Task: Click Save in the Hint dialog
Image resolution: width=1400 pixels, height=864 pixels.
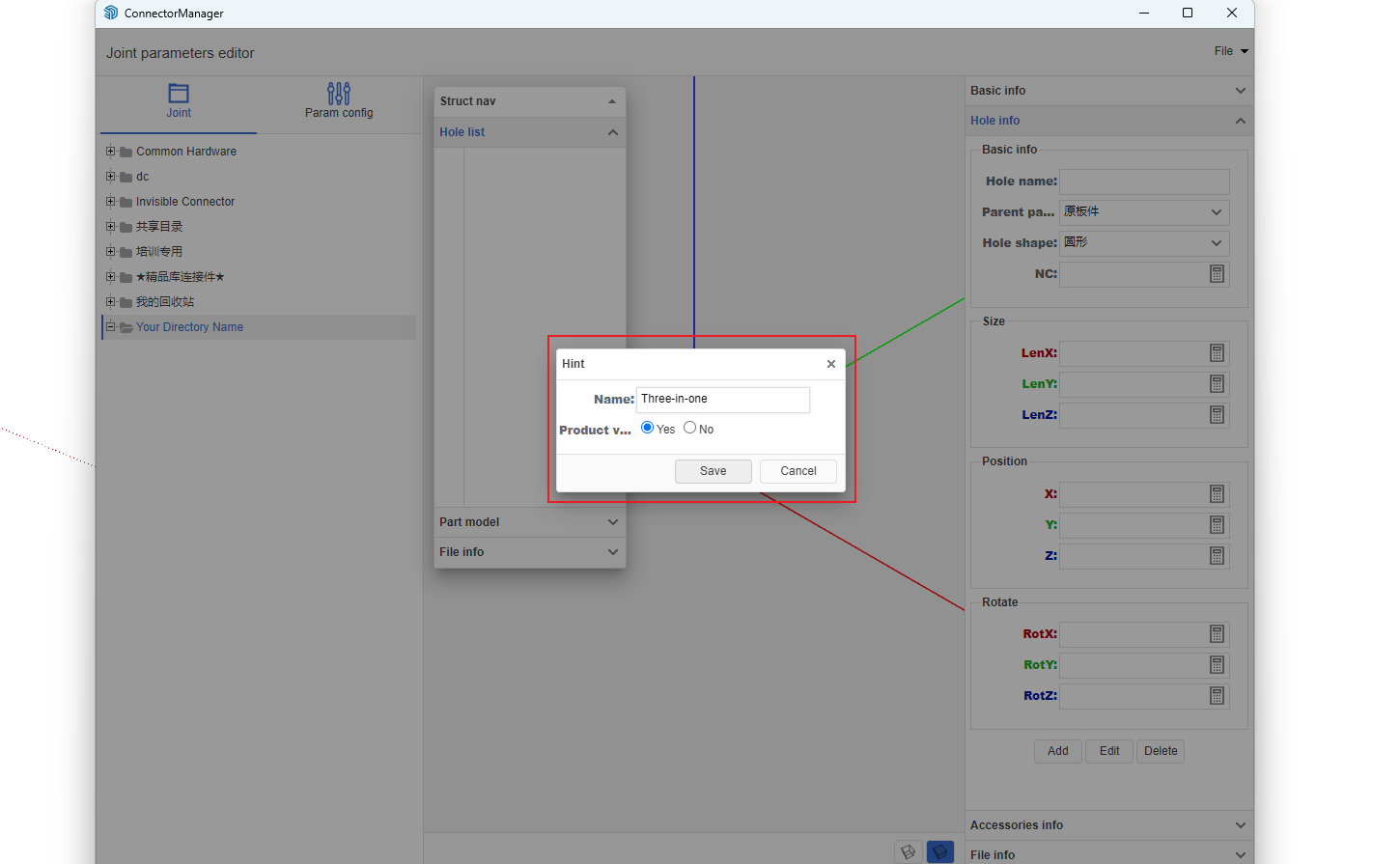Action: pyautogui.click(x=713, y=471)
